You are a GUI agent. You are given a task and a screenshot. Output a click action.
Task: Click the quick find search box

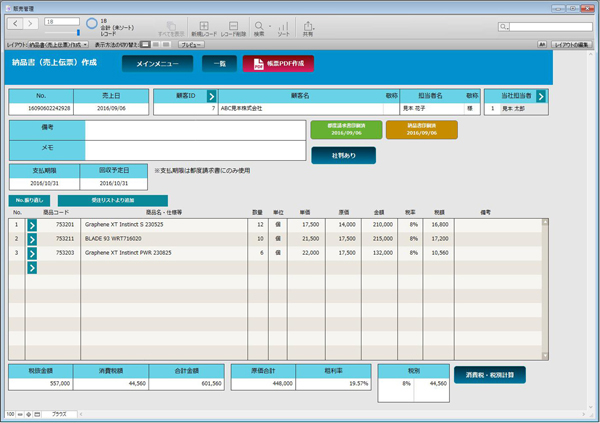551,26
